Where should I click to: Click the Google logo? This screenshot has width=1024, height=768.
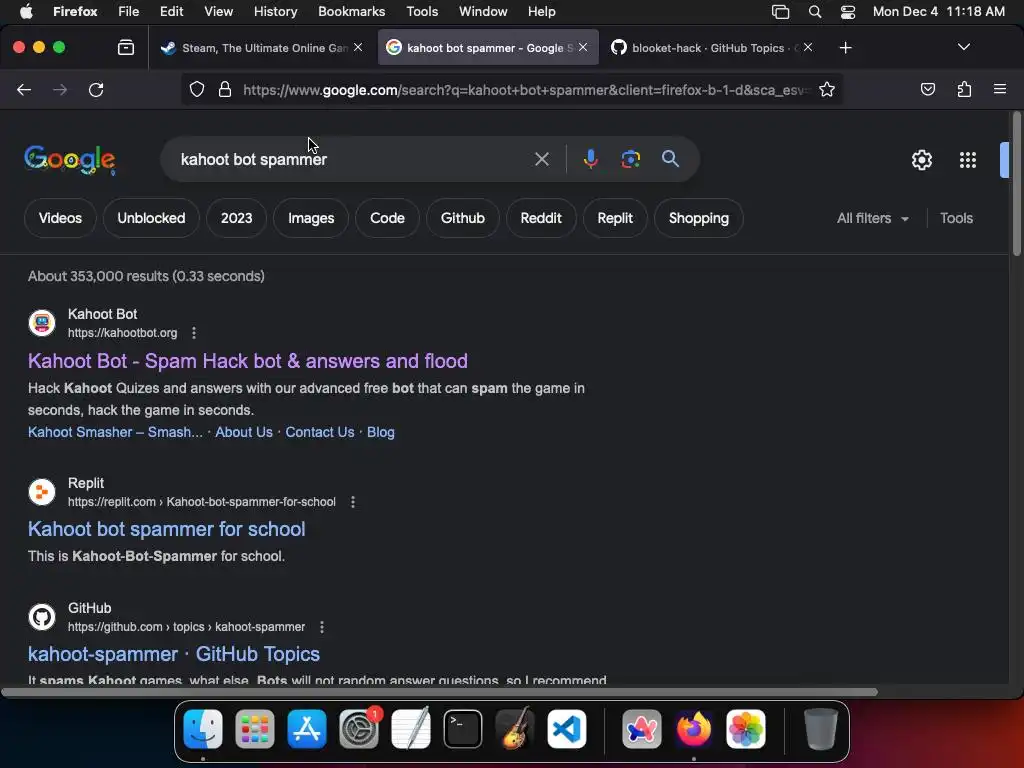(x=70, y=160)
